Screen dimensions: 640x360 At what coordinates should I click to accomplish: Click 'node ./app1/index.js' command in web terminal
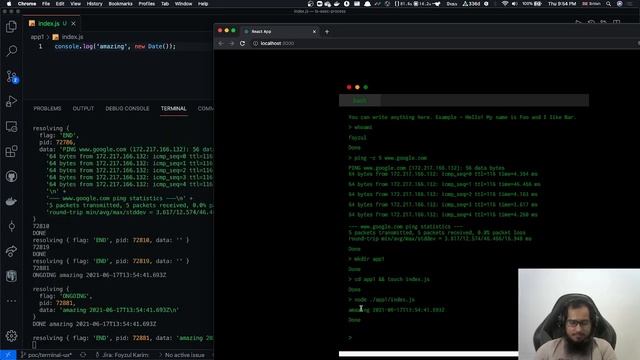click(x=384, y=300)
